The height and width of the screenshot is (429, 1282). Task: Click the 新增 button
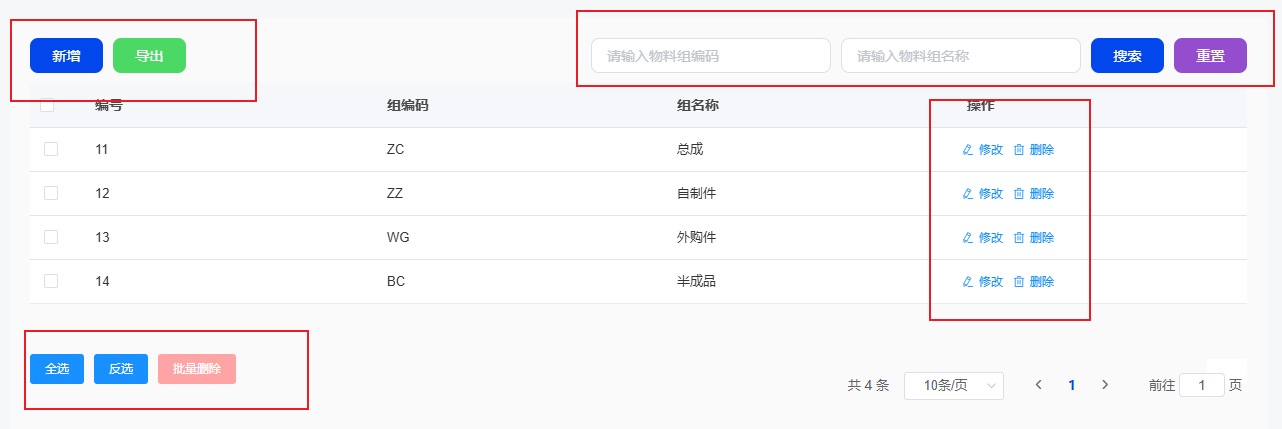tap(66, 56)
